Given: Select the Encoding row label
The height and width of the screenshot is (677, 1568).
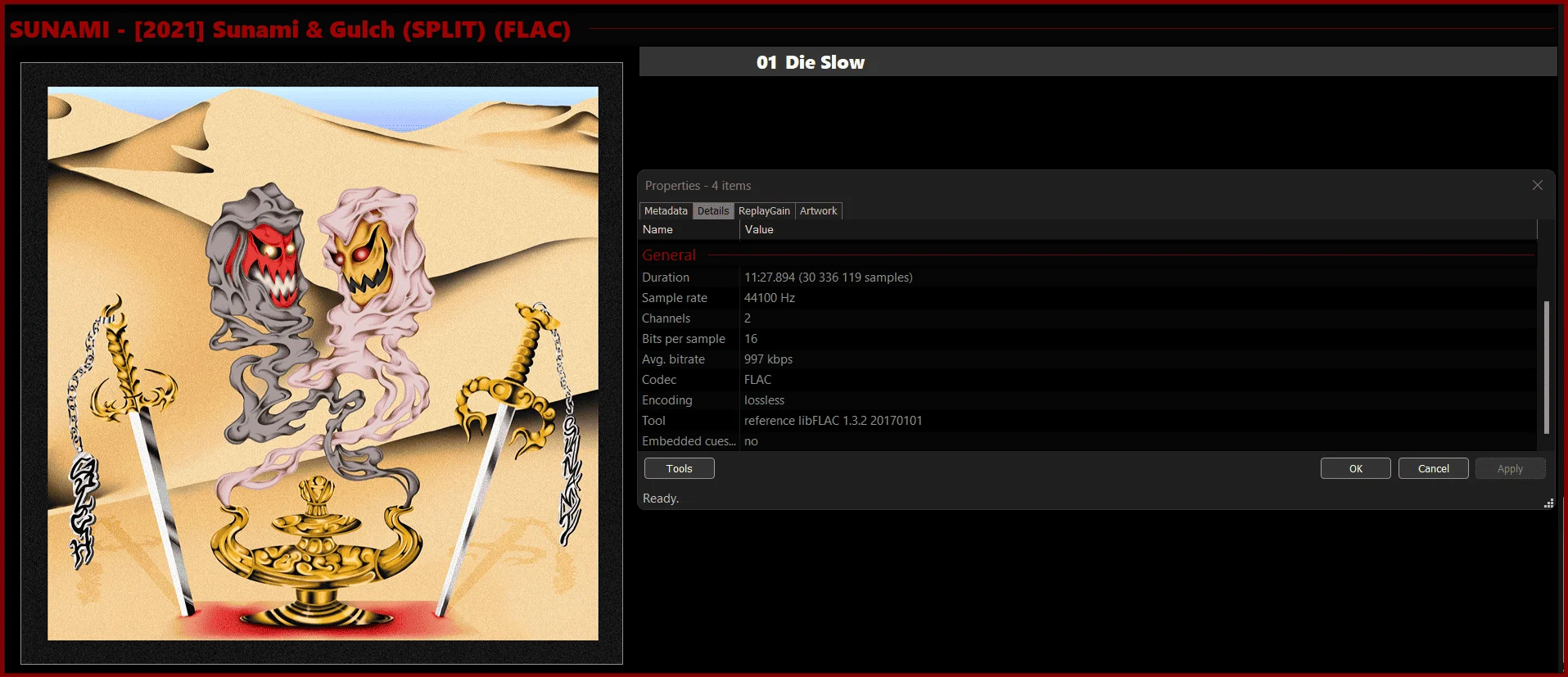Looking at the screenshot, I should coord(667,400).
